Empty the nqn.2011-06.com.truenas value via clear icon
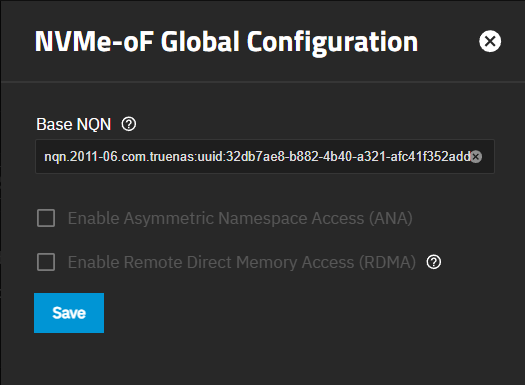The height and width of the screenshot is (385, 525). [476, 156]
